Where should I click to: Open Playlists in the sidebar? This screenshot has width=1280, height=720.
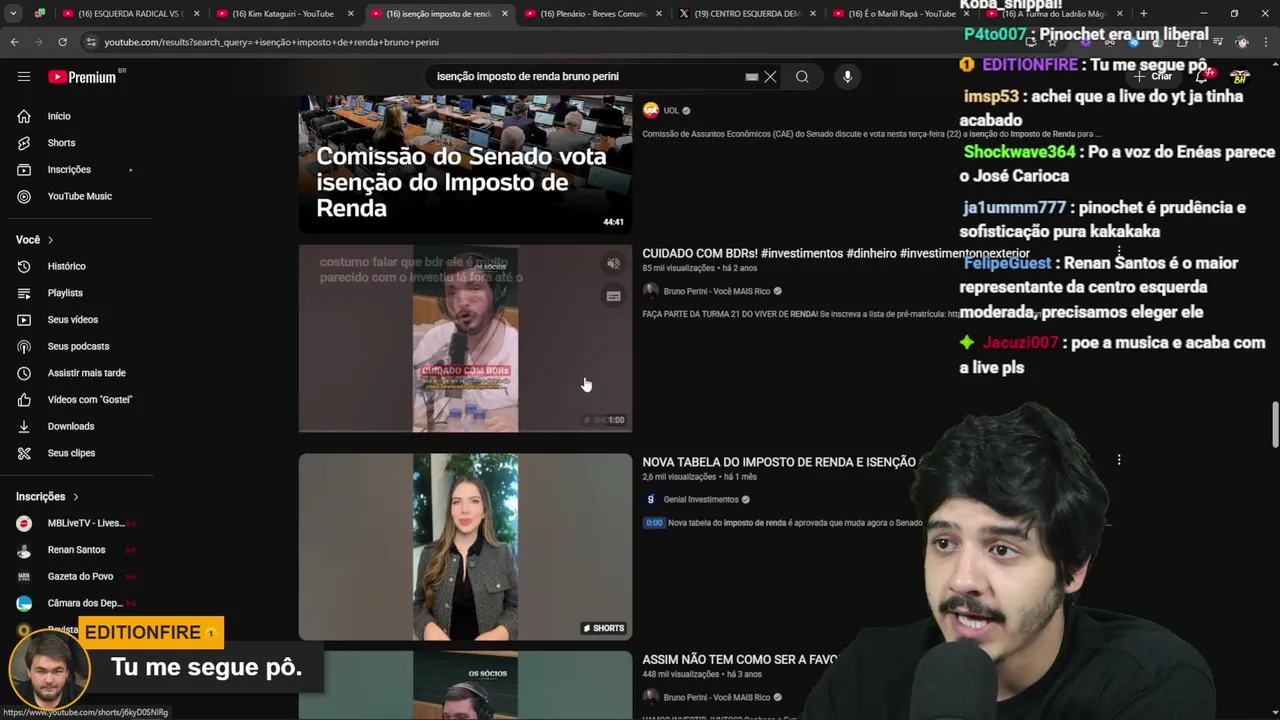pyautogui.click(x=65, y=293)
